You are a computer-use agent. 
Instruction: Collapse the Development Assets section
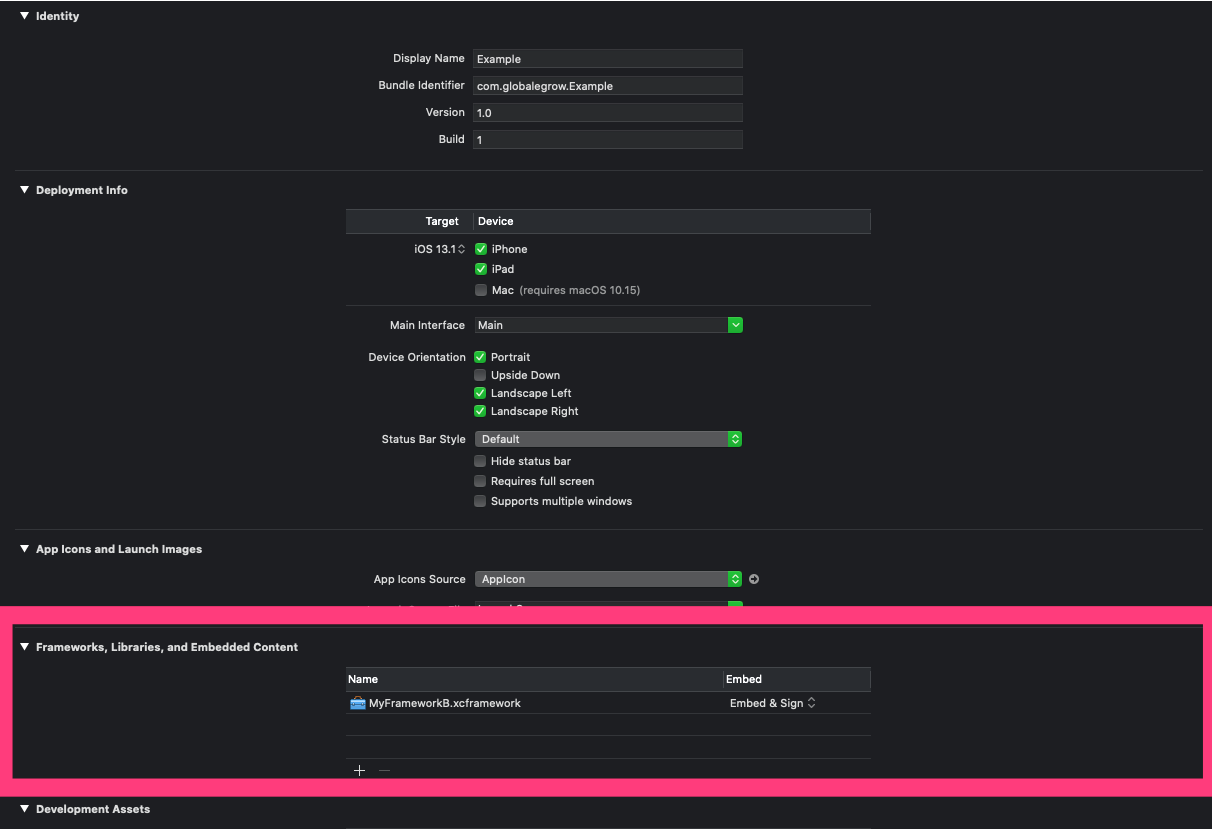[x=25, y=809]
